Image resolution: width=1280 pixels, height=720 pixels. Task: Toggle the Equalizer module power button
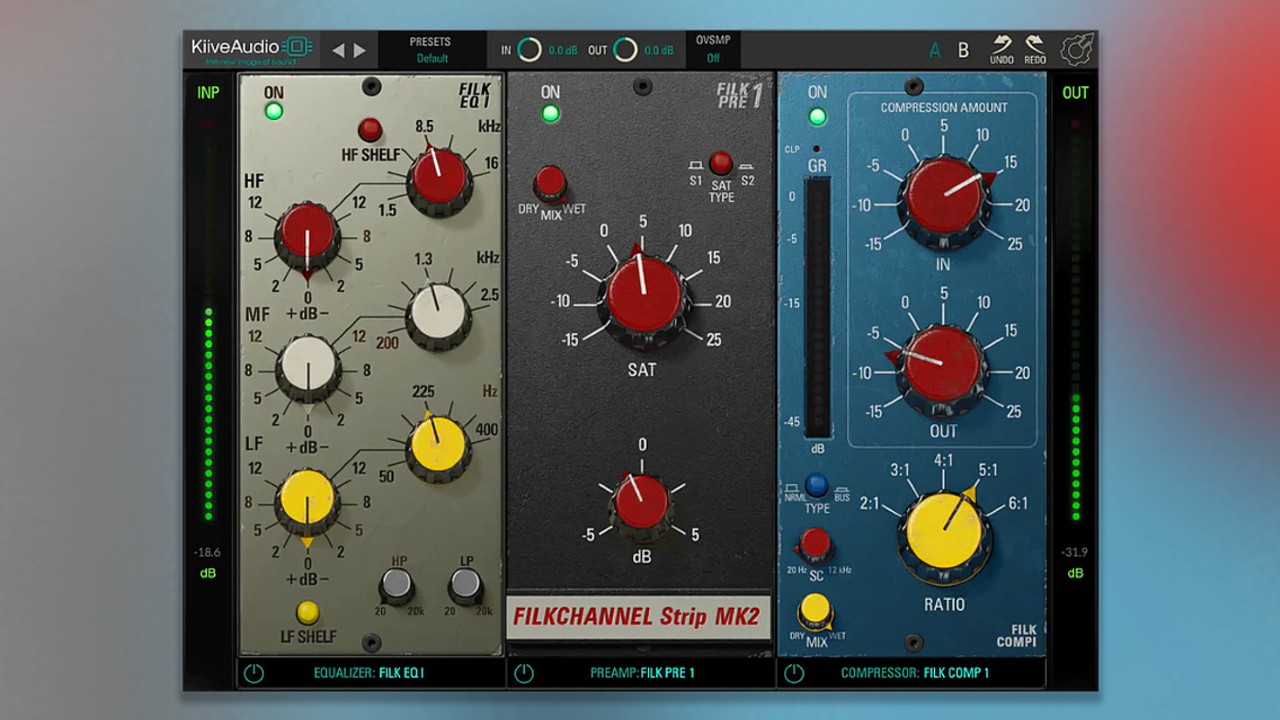click(x=254, y=673)
